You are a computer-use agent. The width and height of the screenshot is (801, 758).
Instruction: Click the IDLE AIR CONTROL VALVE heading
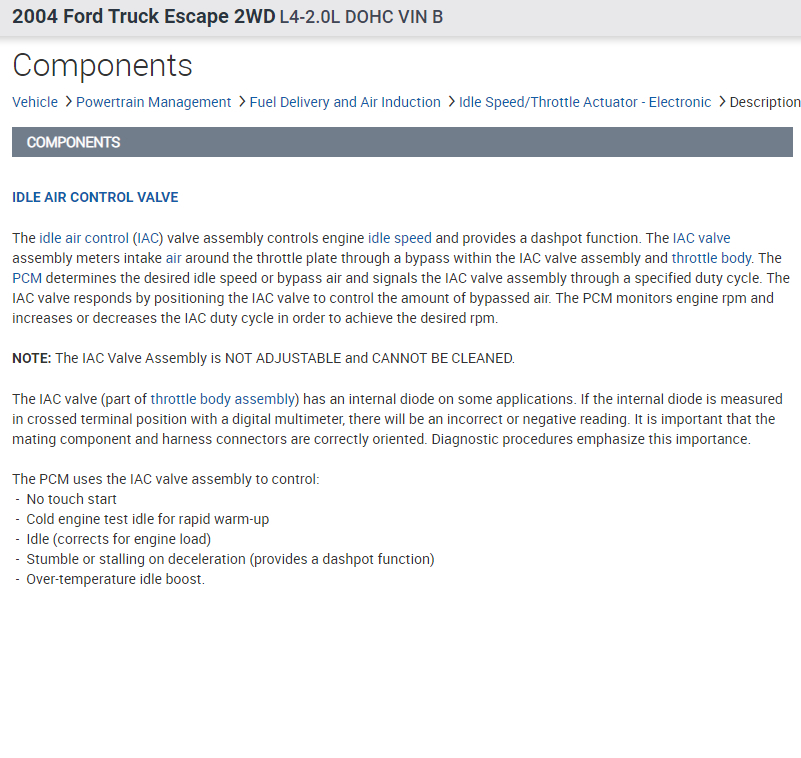95,197
